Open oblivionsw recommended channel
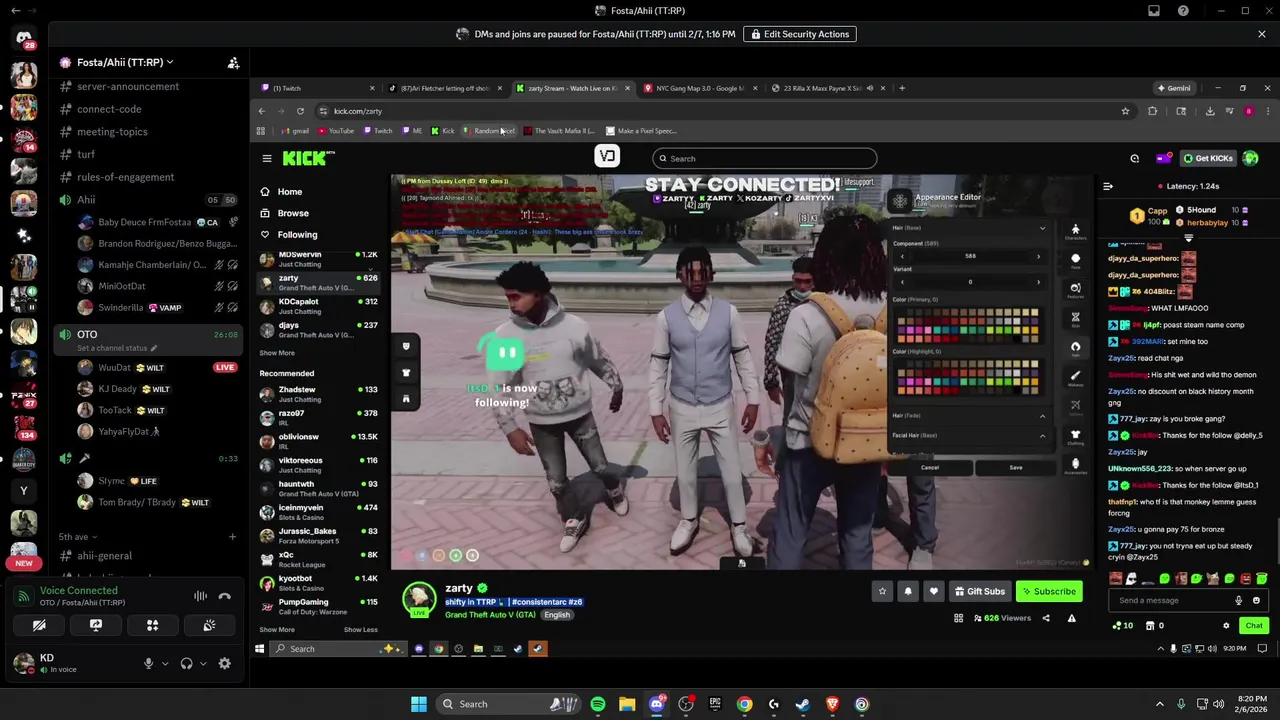 (x=319, y=441)
